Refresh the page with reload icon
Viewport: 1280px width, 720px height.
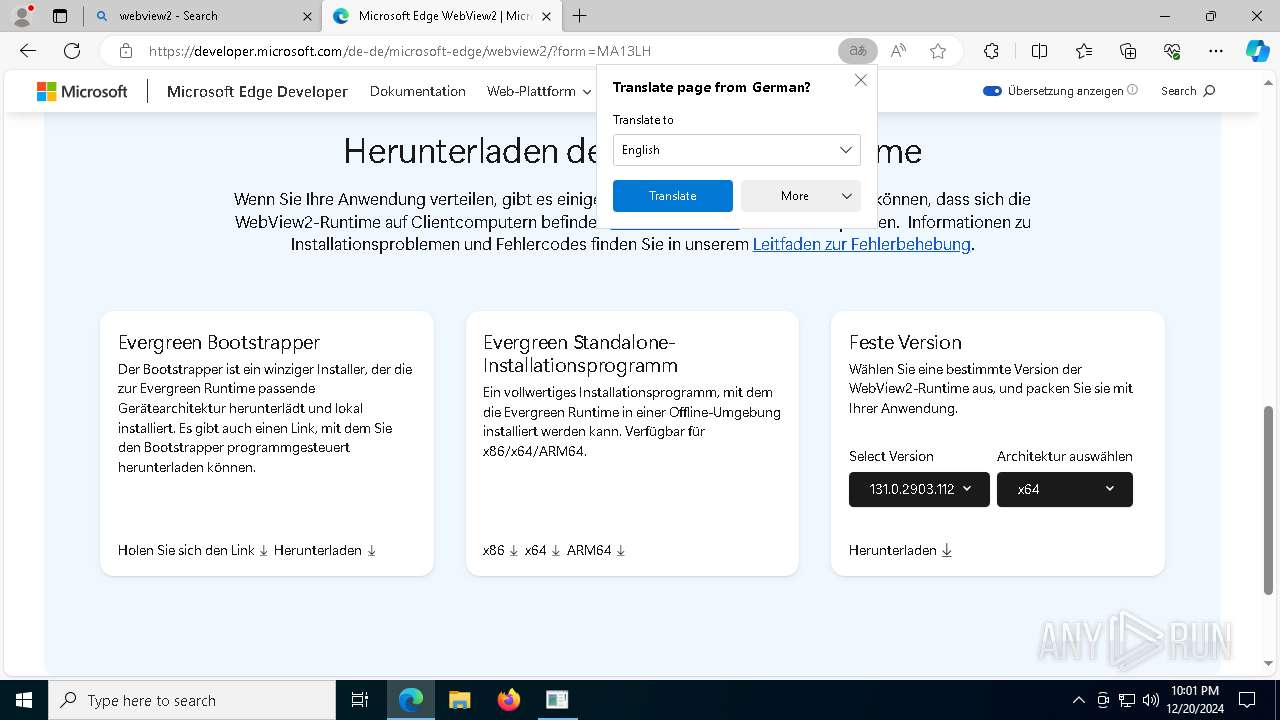(x=72, y=51)
